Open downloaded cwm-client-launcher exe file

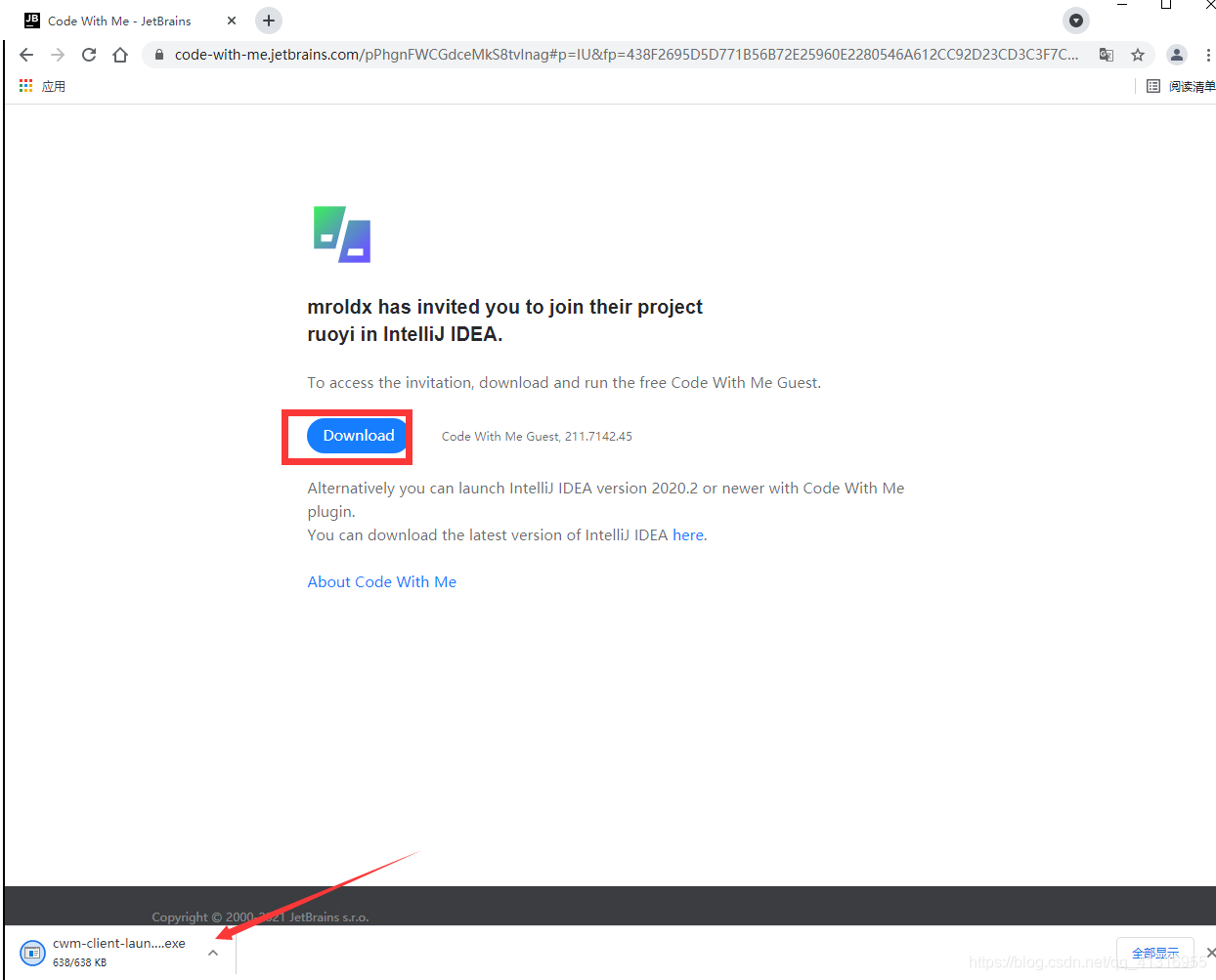118,944
